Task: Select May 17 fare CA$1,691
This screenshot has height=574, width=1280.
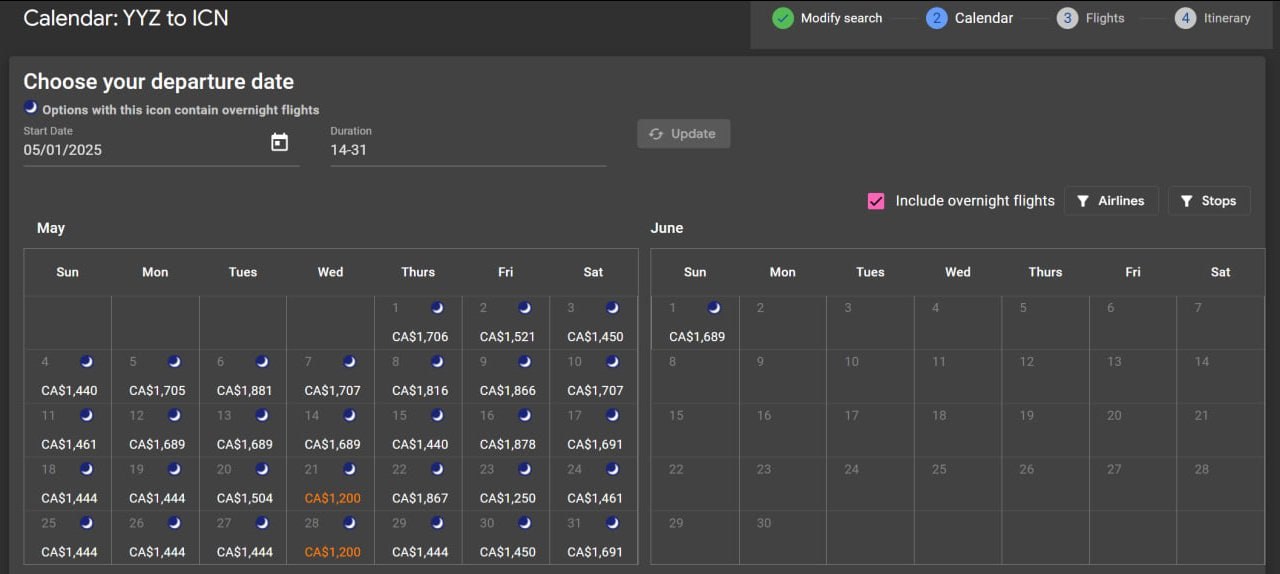Action: click(595, 444)
